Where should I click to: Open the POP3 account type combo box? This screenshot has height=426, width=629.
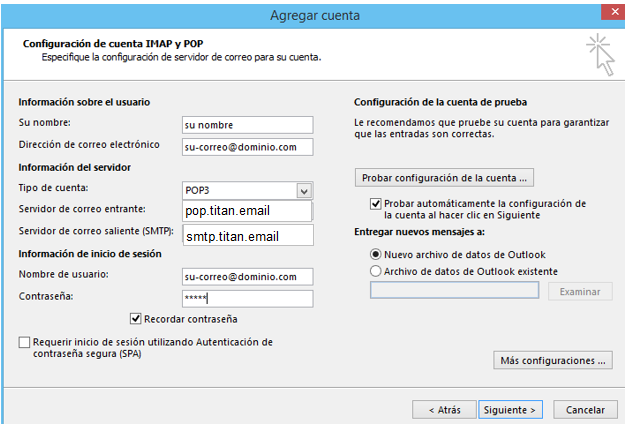pyautogui.click(x=240, y=190)
